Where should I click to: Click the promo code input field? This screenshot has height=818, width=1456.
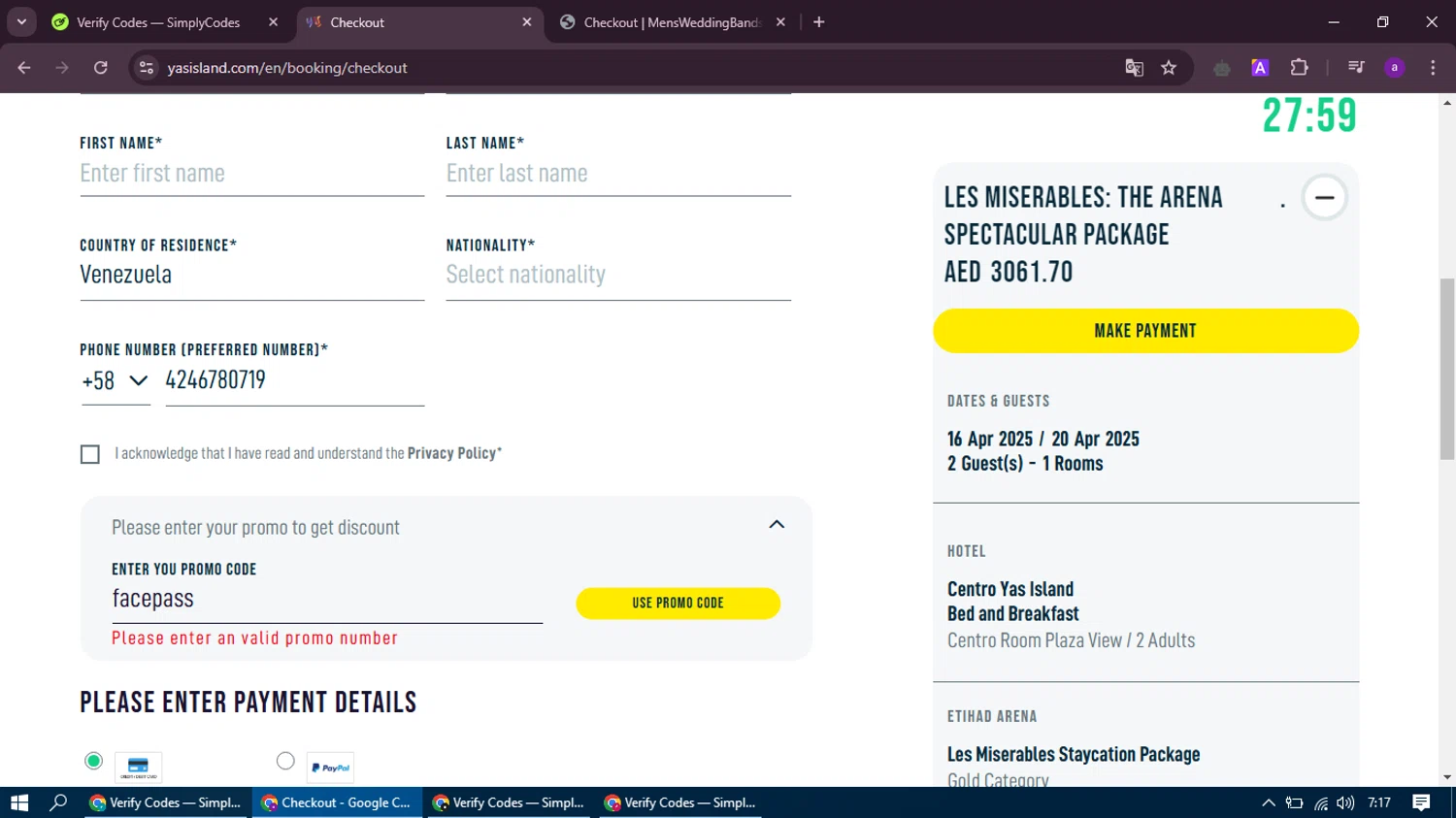point(327,600)
